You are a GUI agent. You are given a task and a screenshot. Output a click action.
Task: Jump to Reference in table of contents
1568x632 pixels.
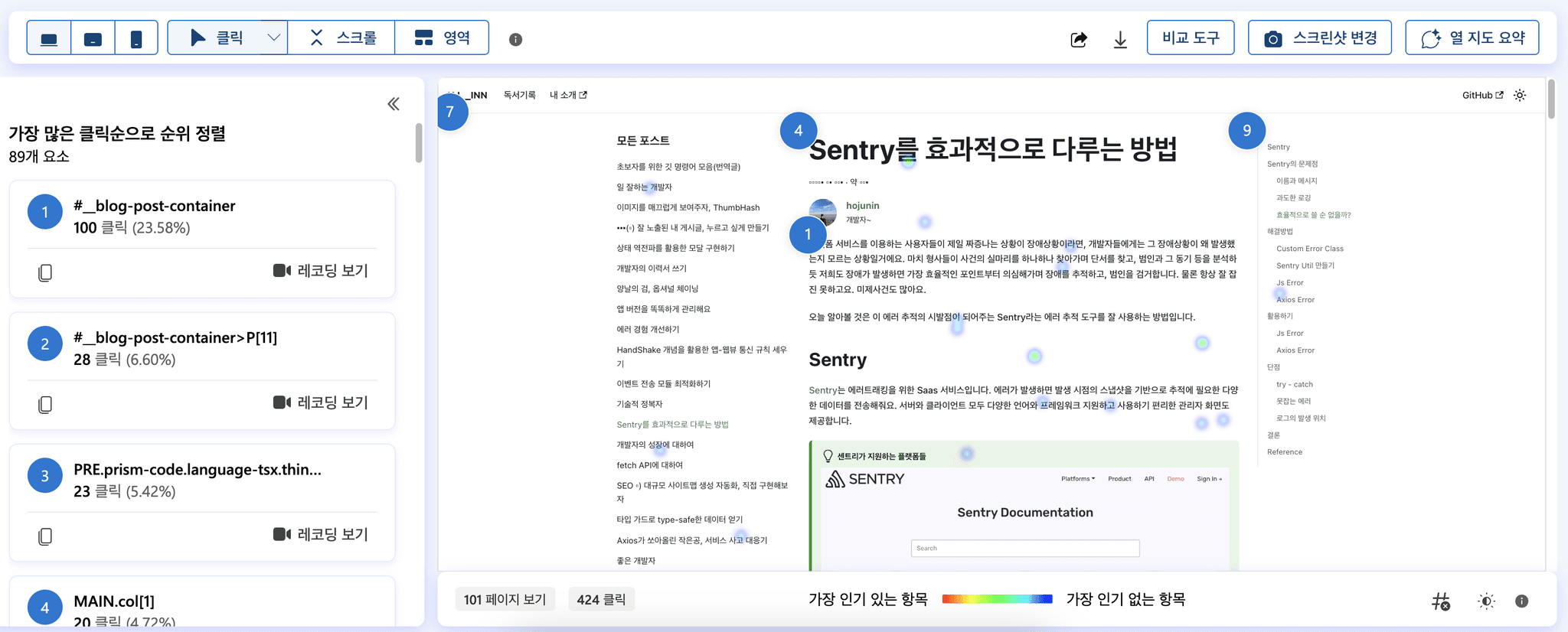1285,452
